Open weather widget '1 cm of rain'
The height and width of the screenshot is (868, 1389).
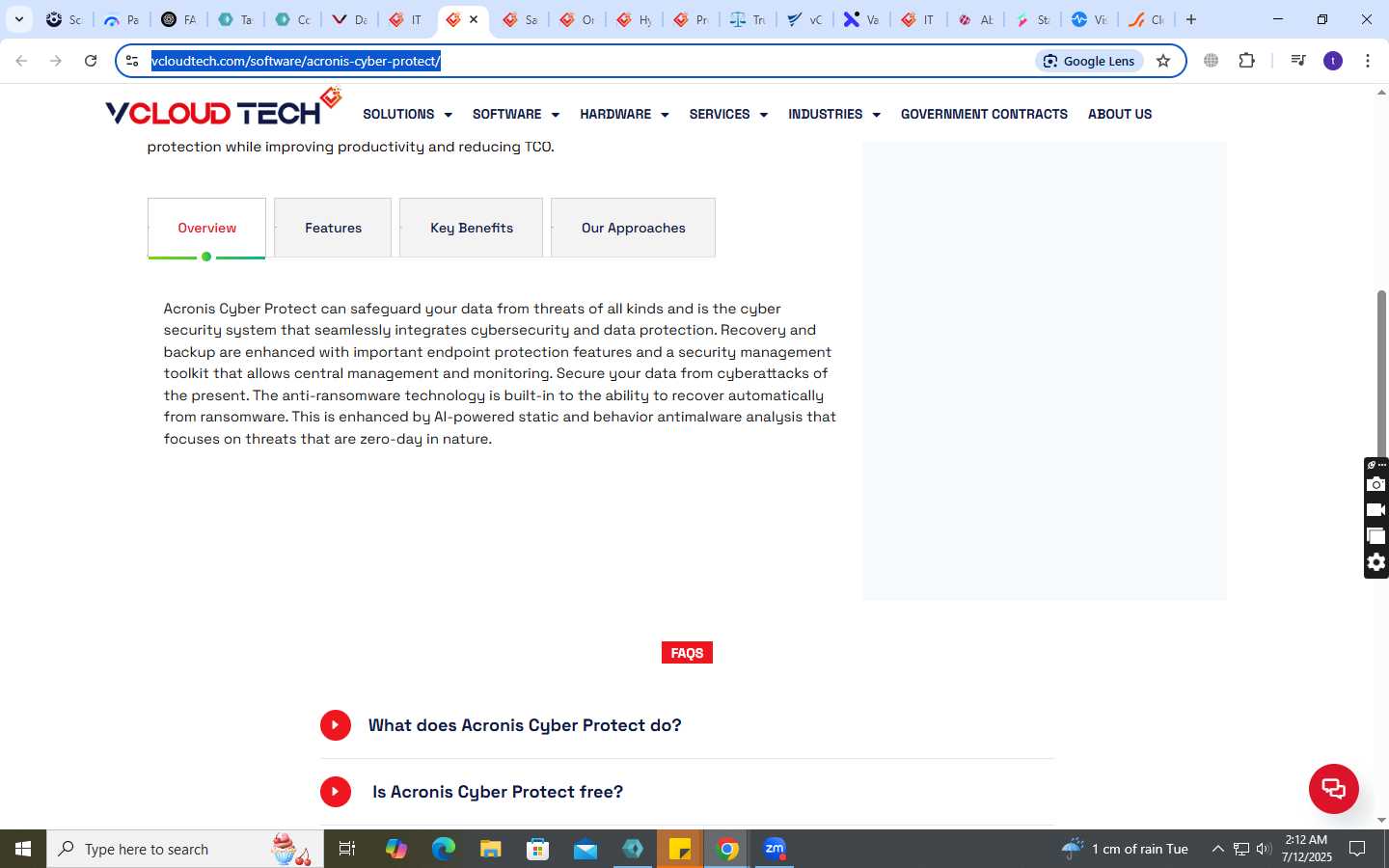point(1125,849)
